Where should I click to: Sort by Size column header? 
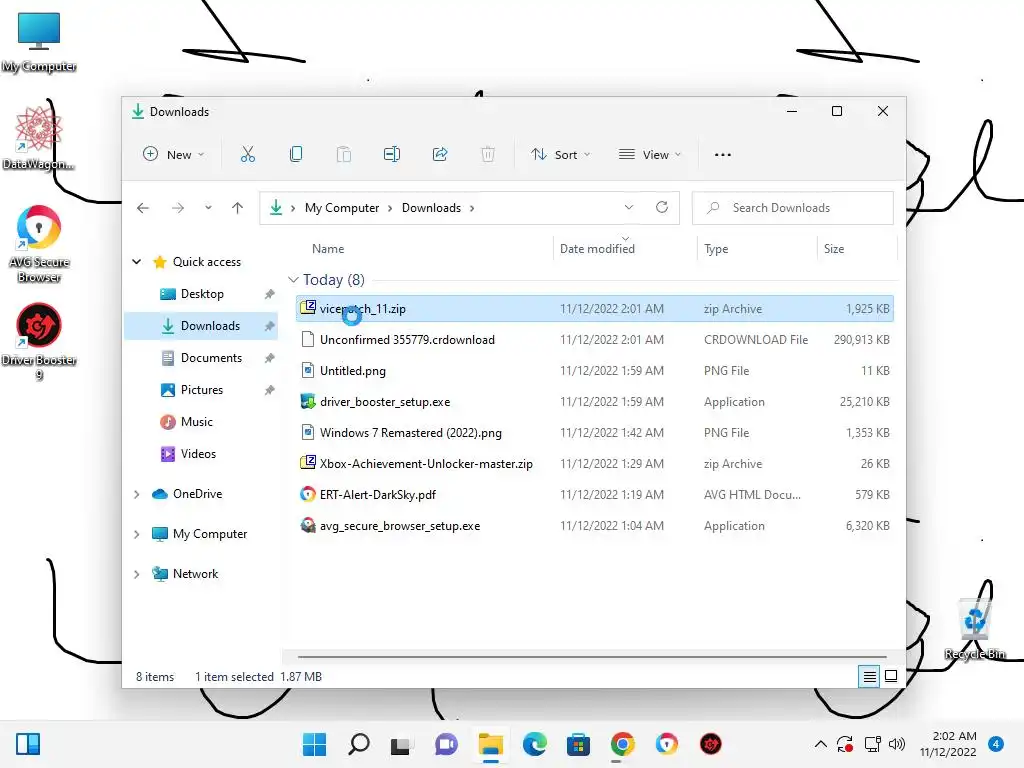(x=834, y=249)
